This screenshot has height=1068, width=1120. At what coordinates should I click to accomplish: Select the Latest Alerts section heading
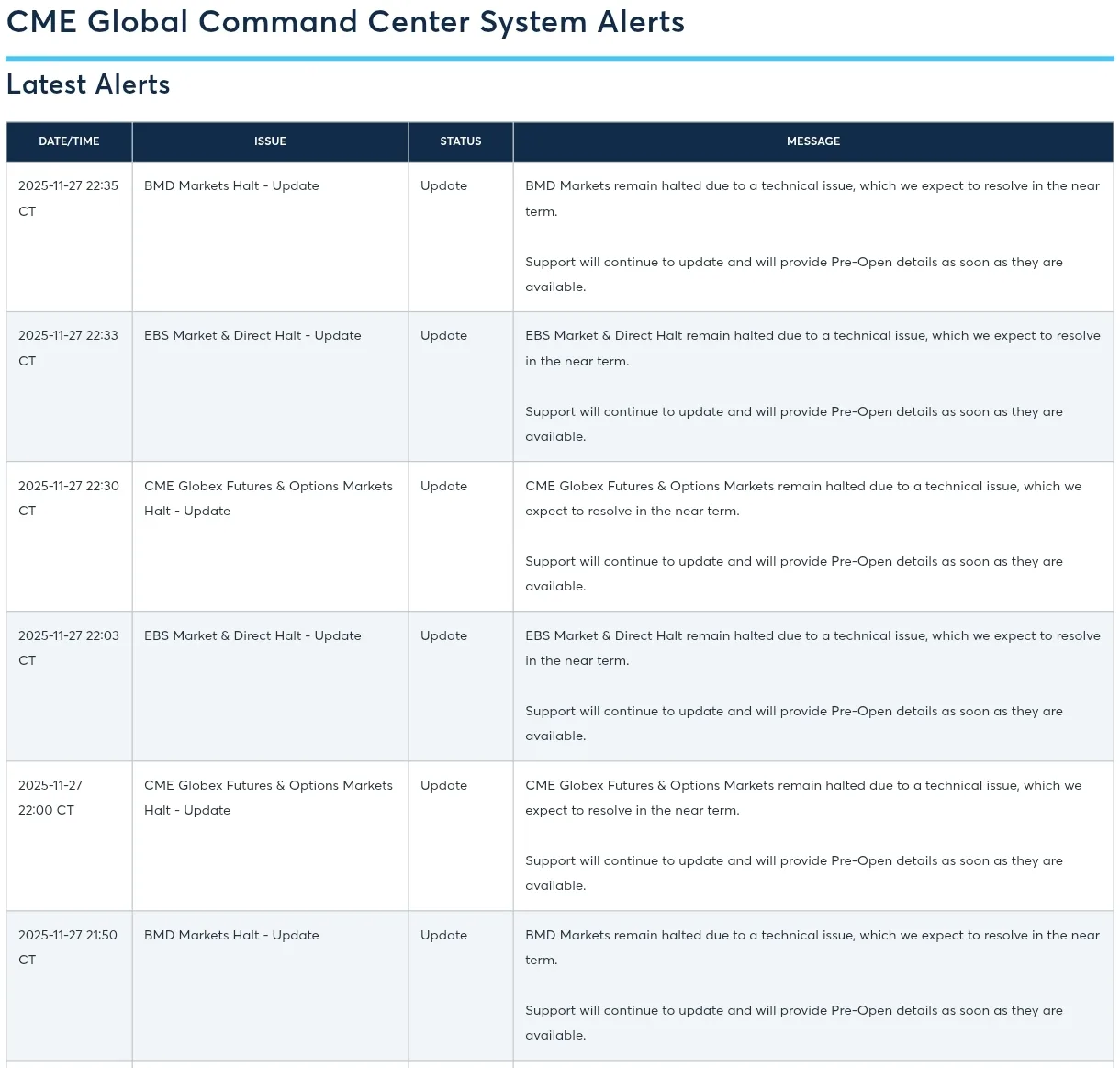click(x=88, y=84)
